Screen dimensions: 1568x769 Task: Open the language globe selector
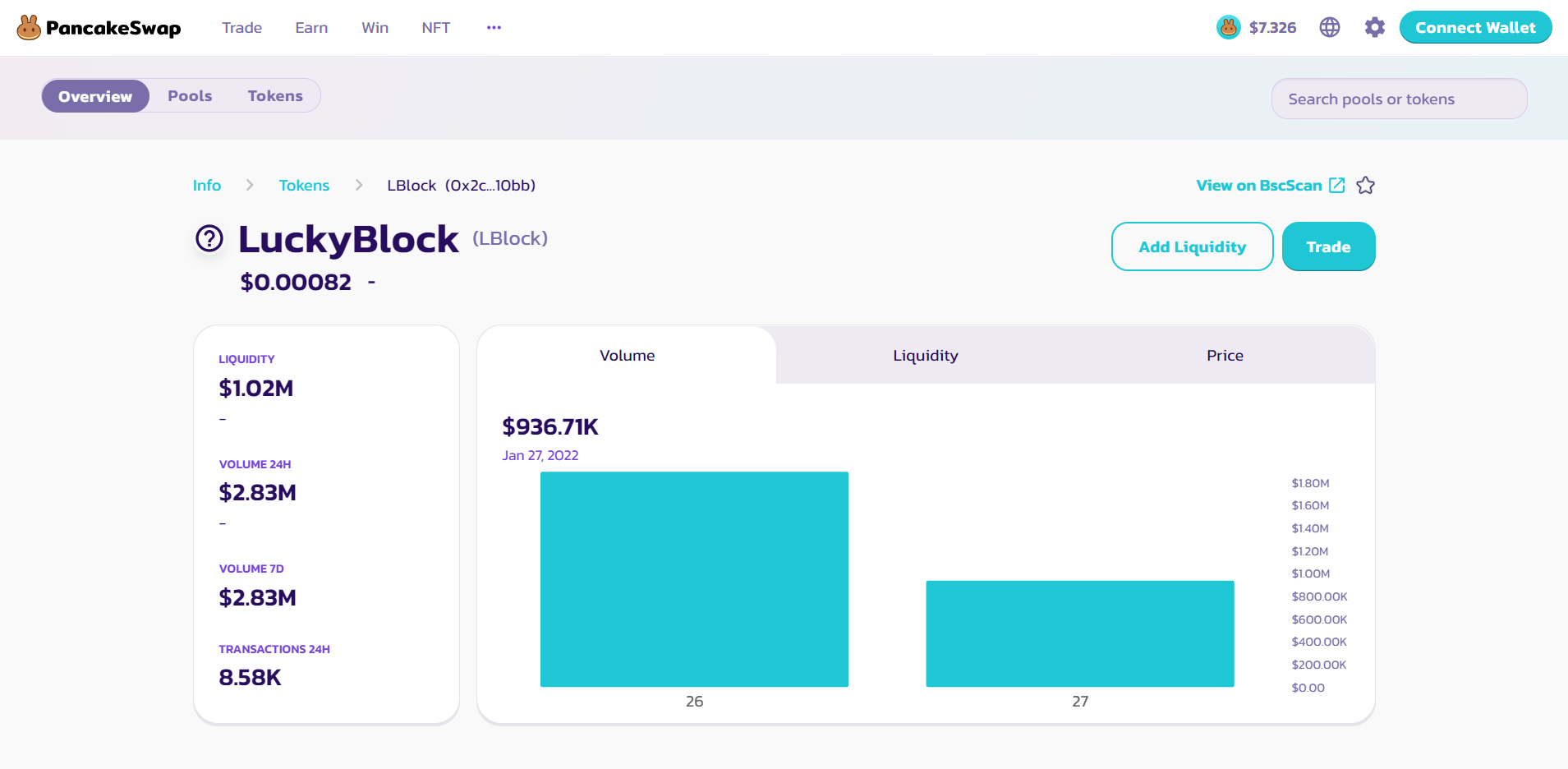[x=1330, y=27]
